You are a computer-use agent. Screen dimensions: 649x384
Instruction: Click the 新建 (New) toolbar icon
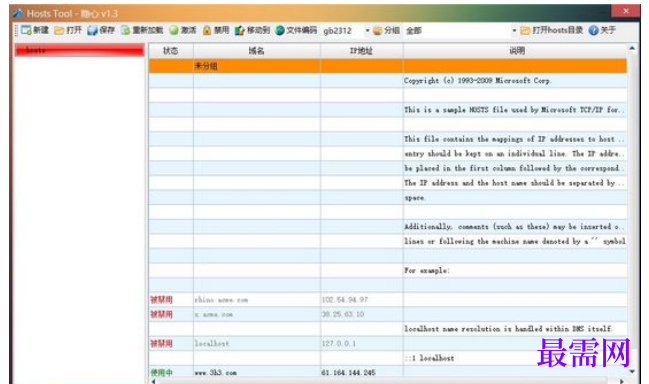tap(26, 30)
